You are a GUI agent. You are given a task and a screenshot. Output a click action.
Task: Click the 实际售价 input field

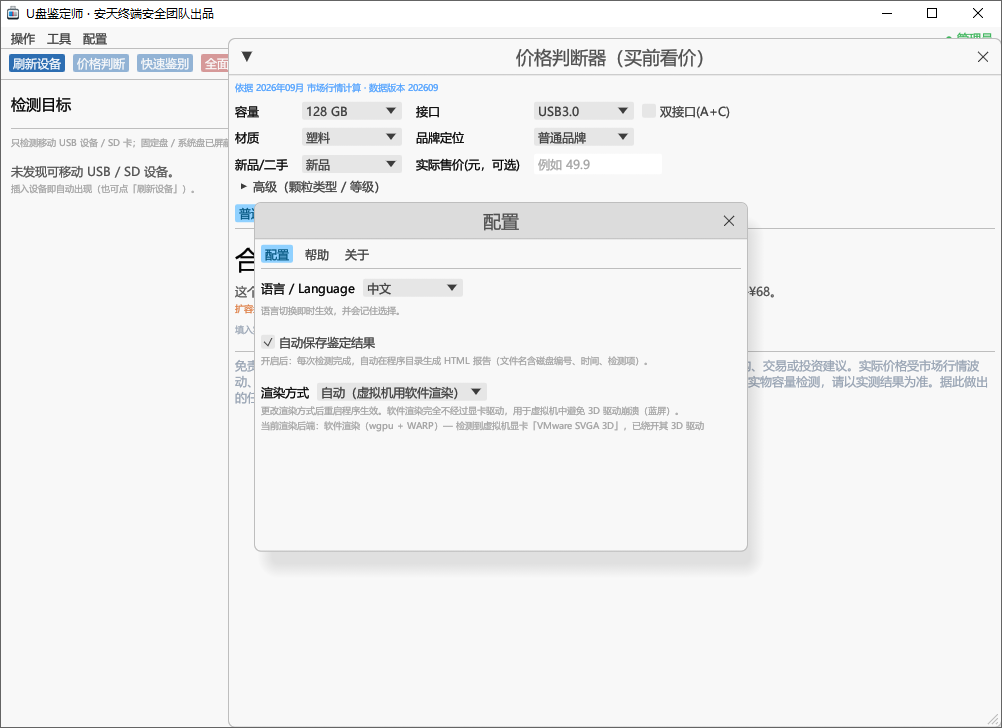point(597,164)
